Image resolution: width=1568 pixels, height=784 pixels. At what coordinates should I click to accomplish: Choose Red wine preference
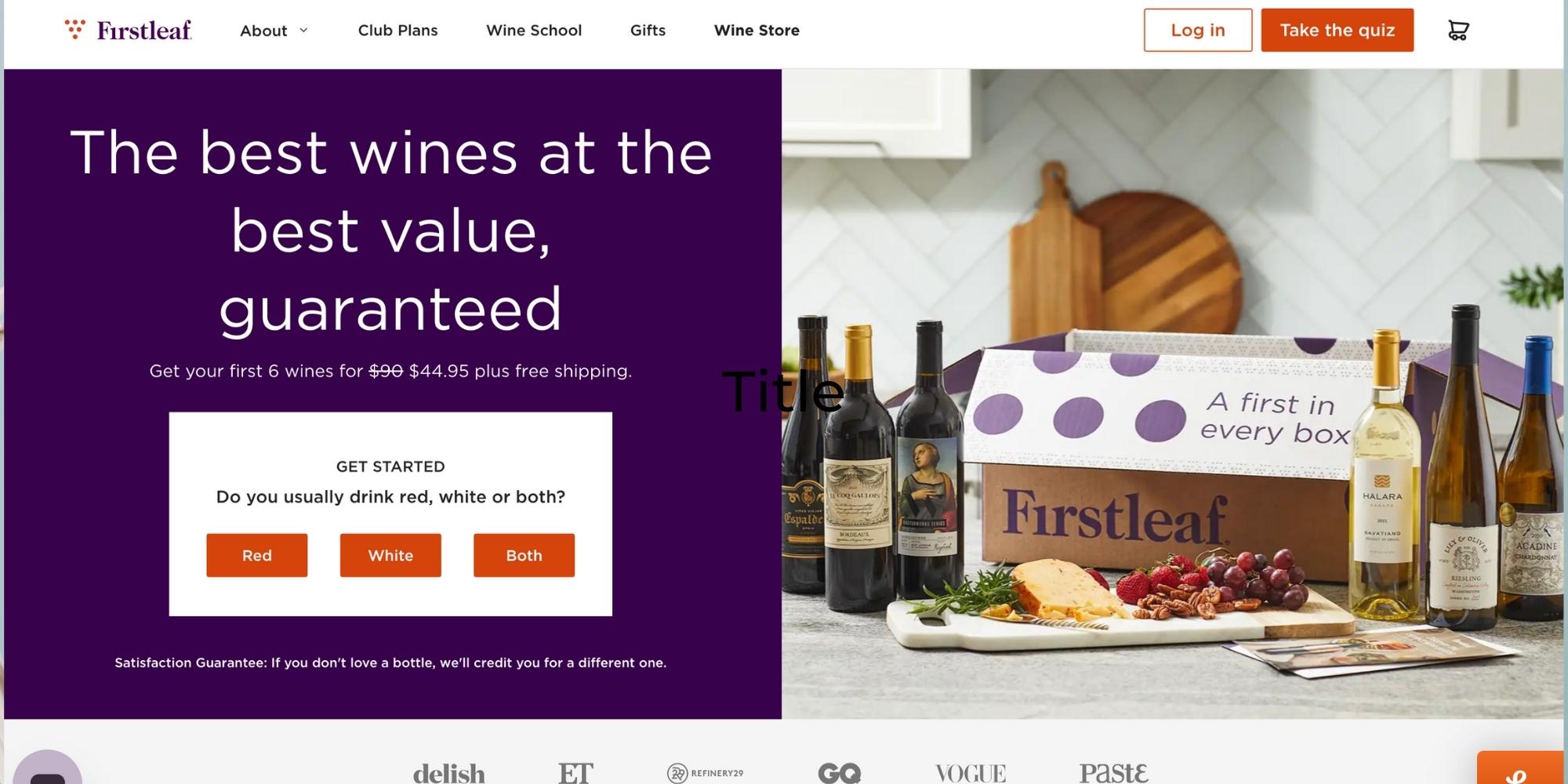(257, 555)
